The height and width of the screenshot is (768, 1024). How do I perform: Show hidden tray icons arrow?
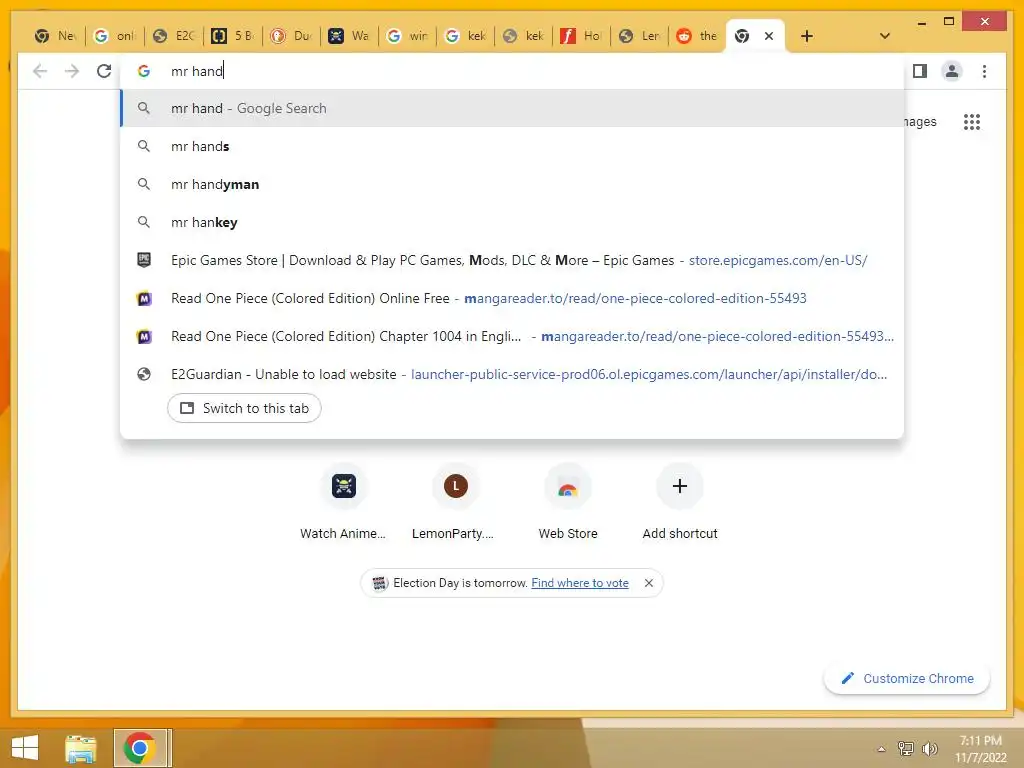[x=881, y=748]
